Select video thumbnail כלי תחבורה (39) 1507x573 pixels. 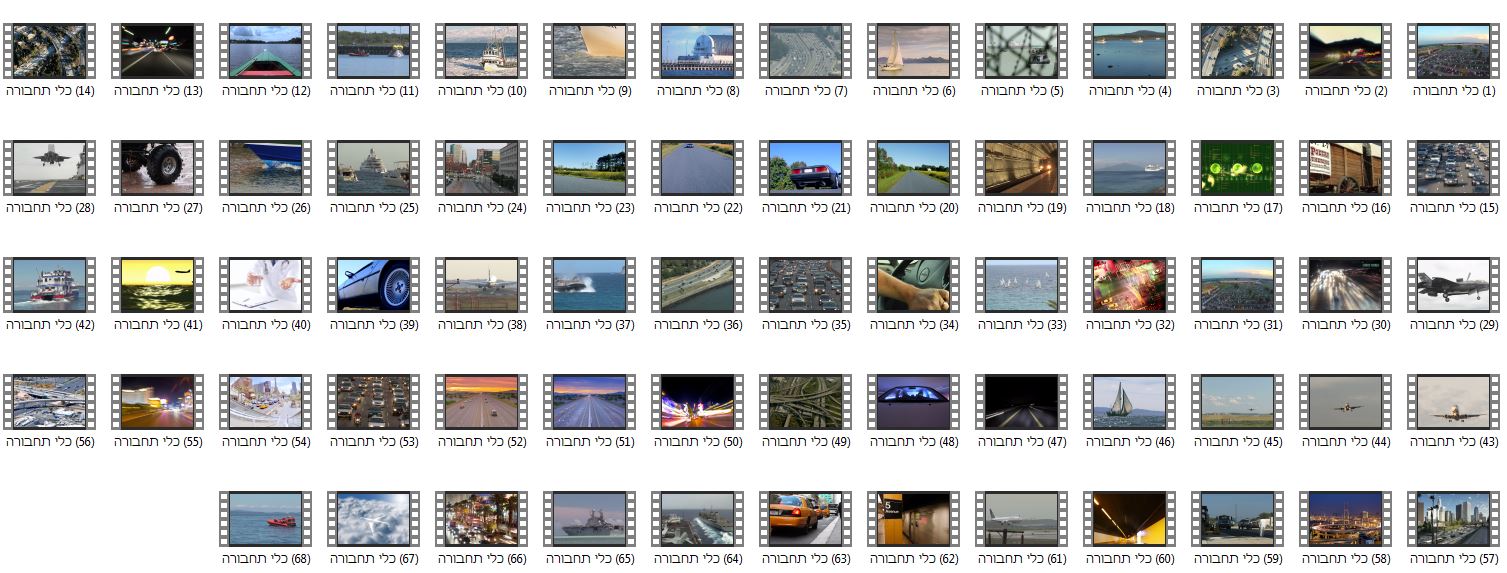pos(373,285)
